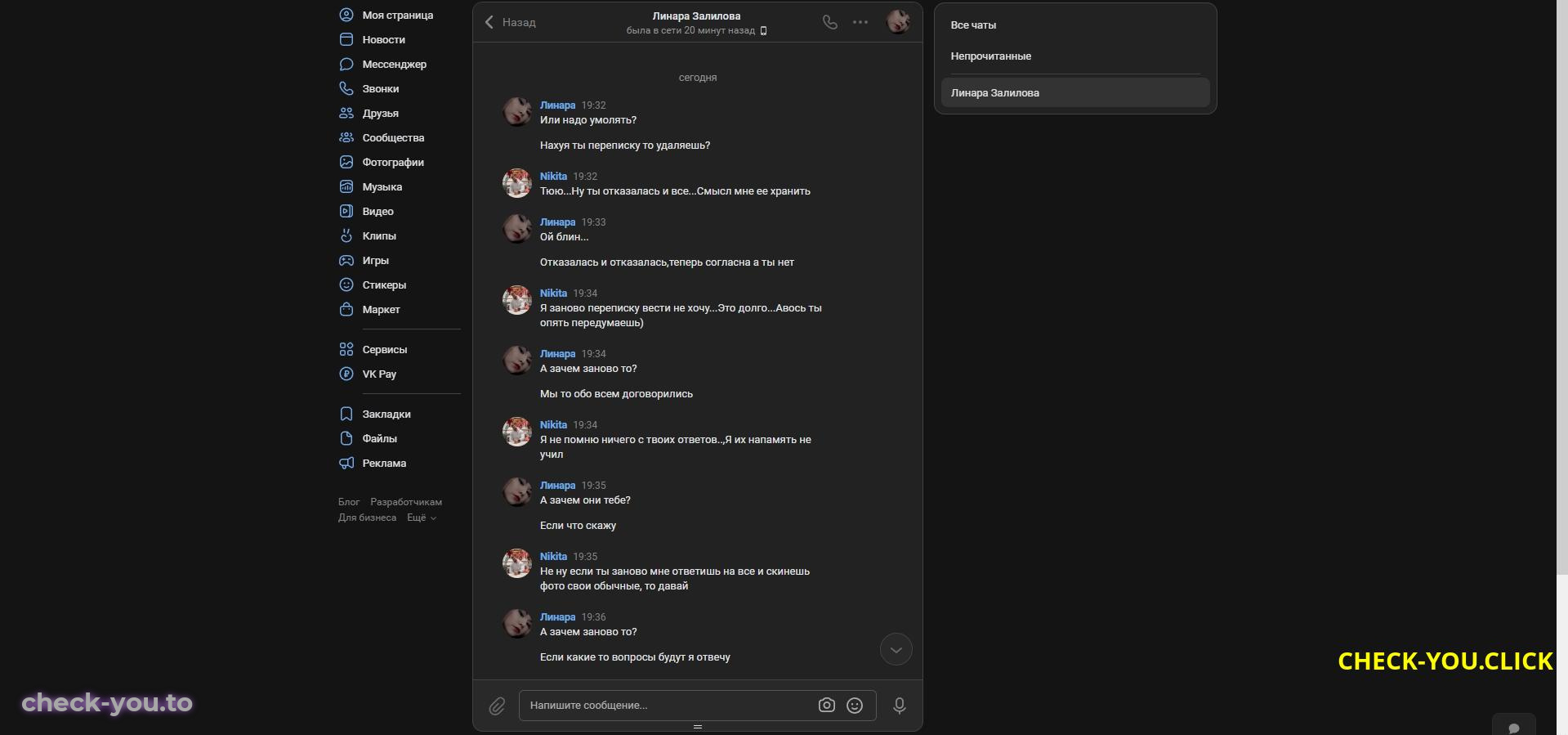Open Линара Залилова profile from chat header
This screenshot has height=735, width=1568.
pos(696,16)
